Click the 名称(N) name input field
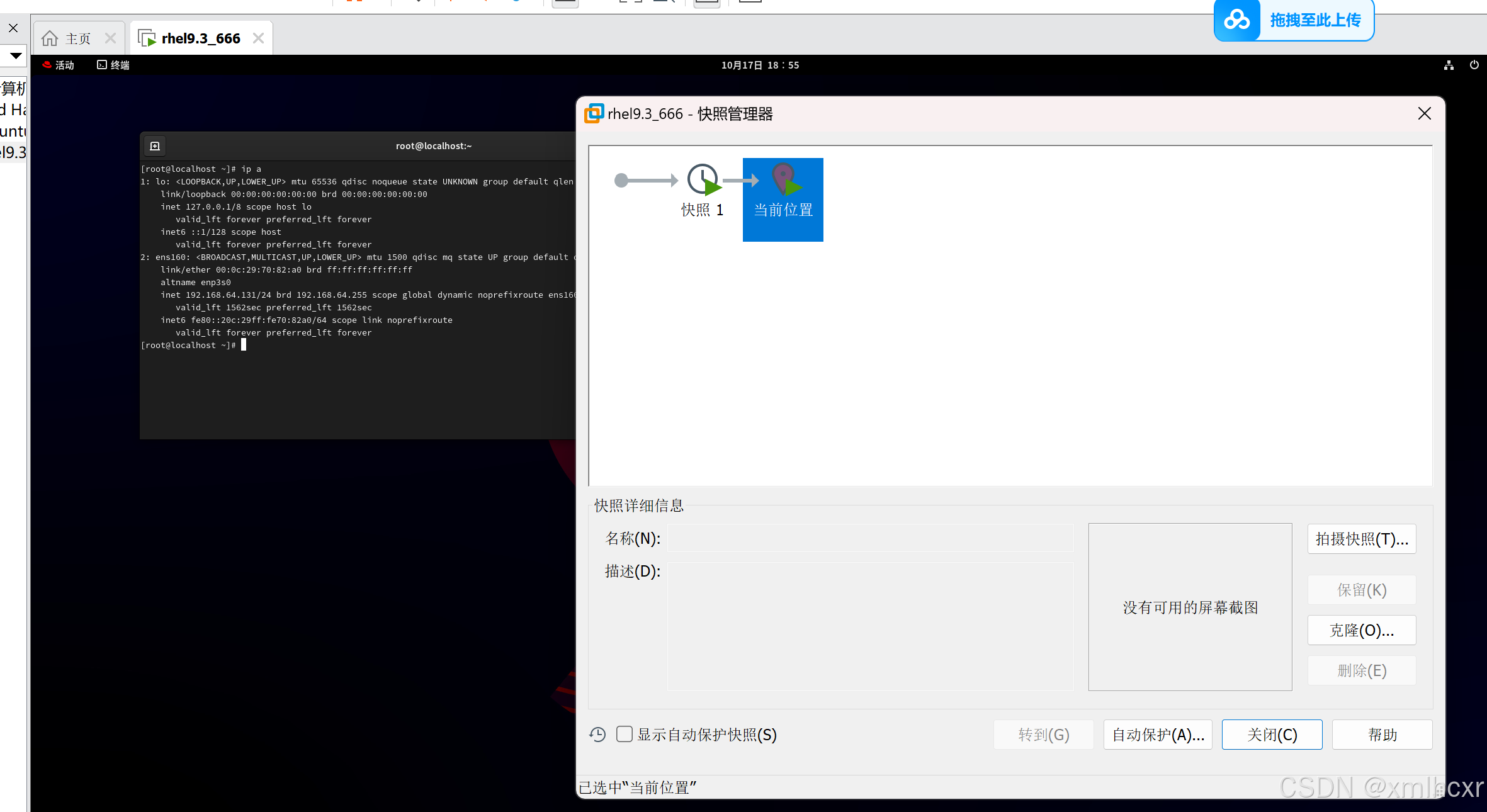Viewport: 1487px width, 812px height. pyautogui.click(x=870, y=538)
